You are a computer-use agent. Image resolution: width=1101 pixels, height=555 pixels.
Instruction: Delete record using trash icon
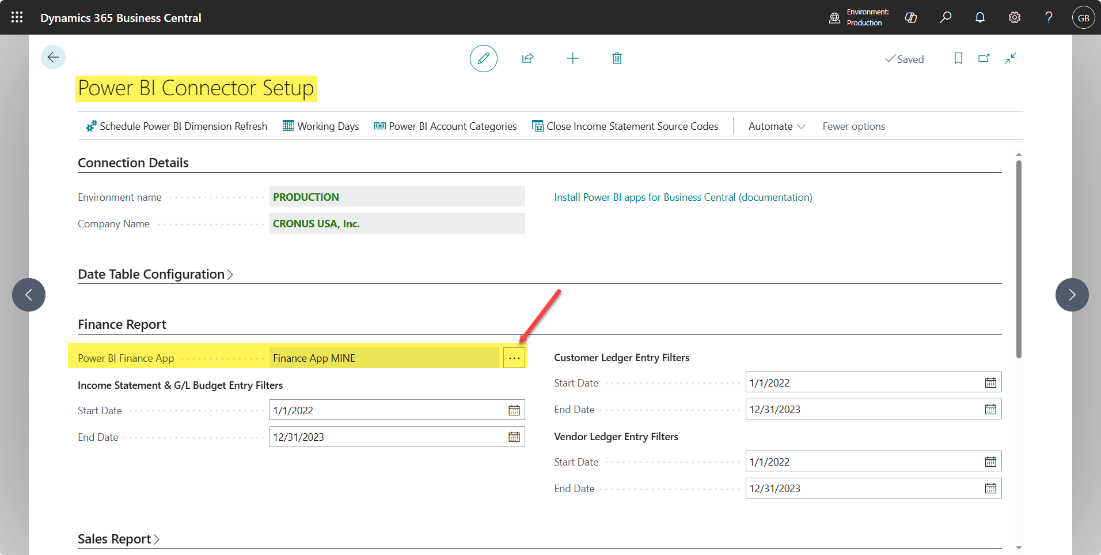click(x=617, y=58)
